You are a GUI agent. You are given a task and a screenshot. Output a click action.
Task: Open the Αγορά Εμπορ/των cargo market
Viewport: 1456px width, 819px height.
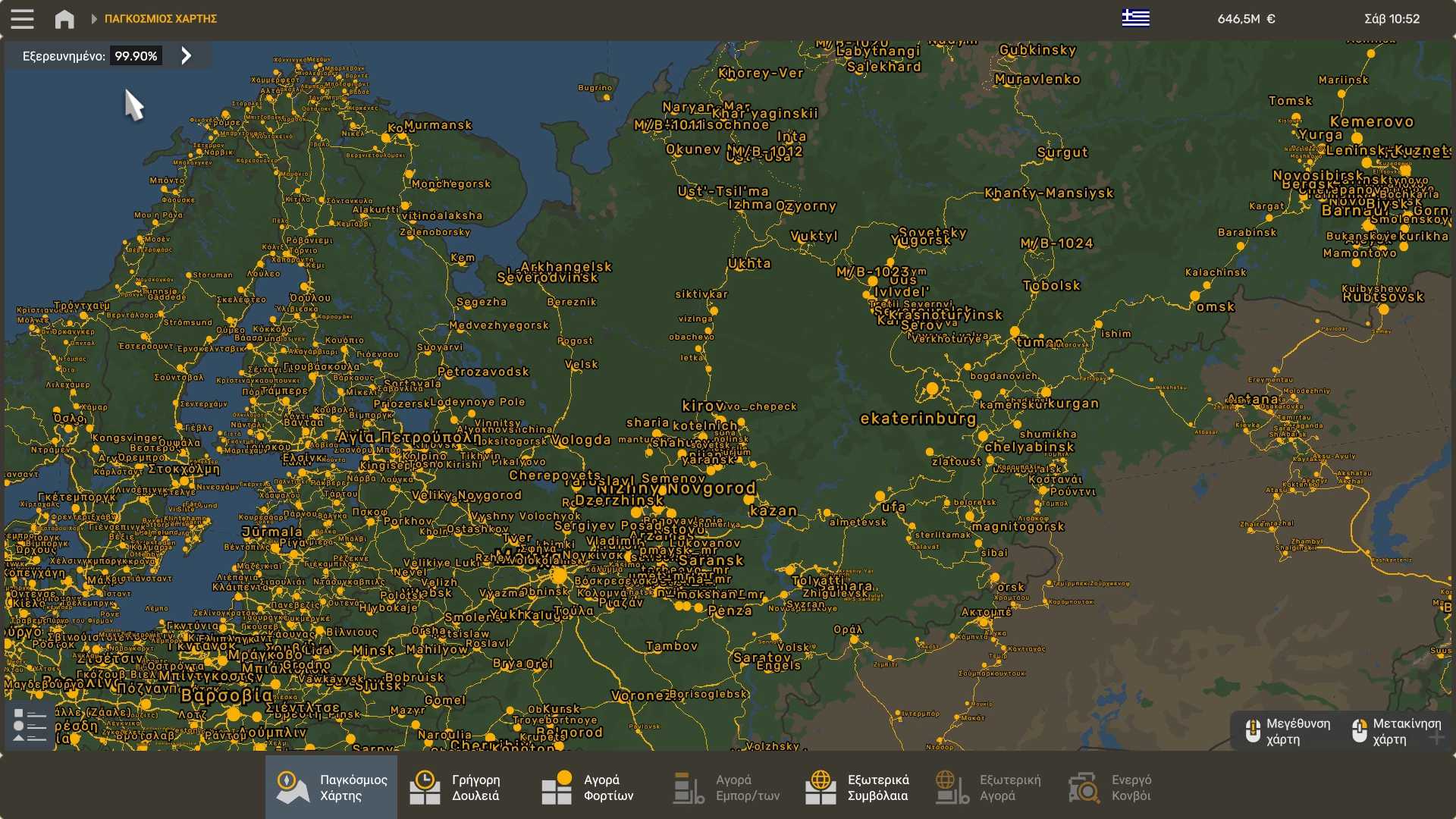point(726,787)
